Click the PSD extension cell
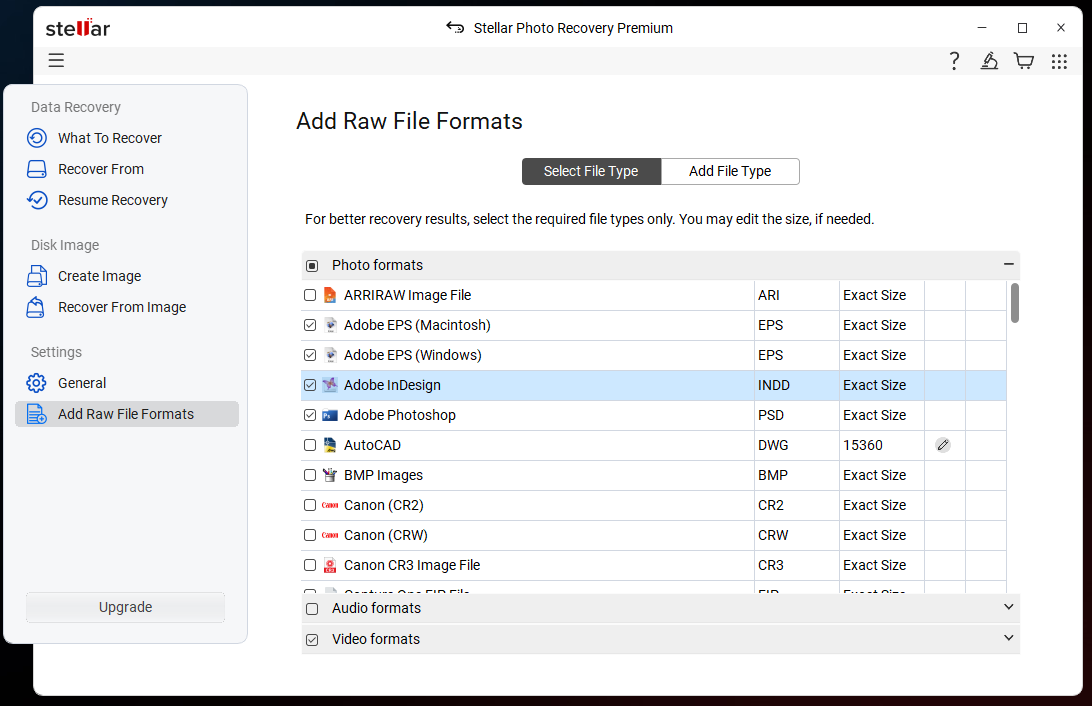 coord(797,415)
